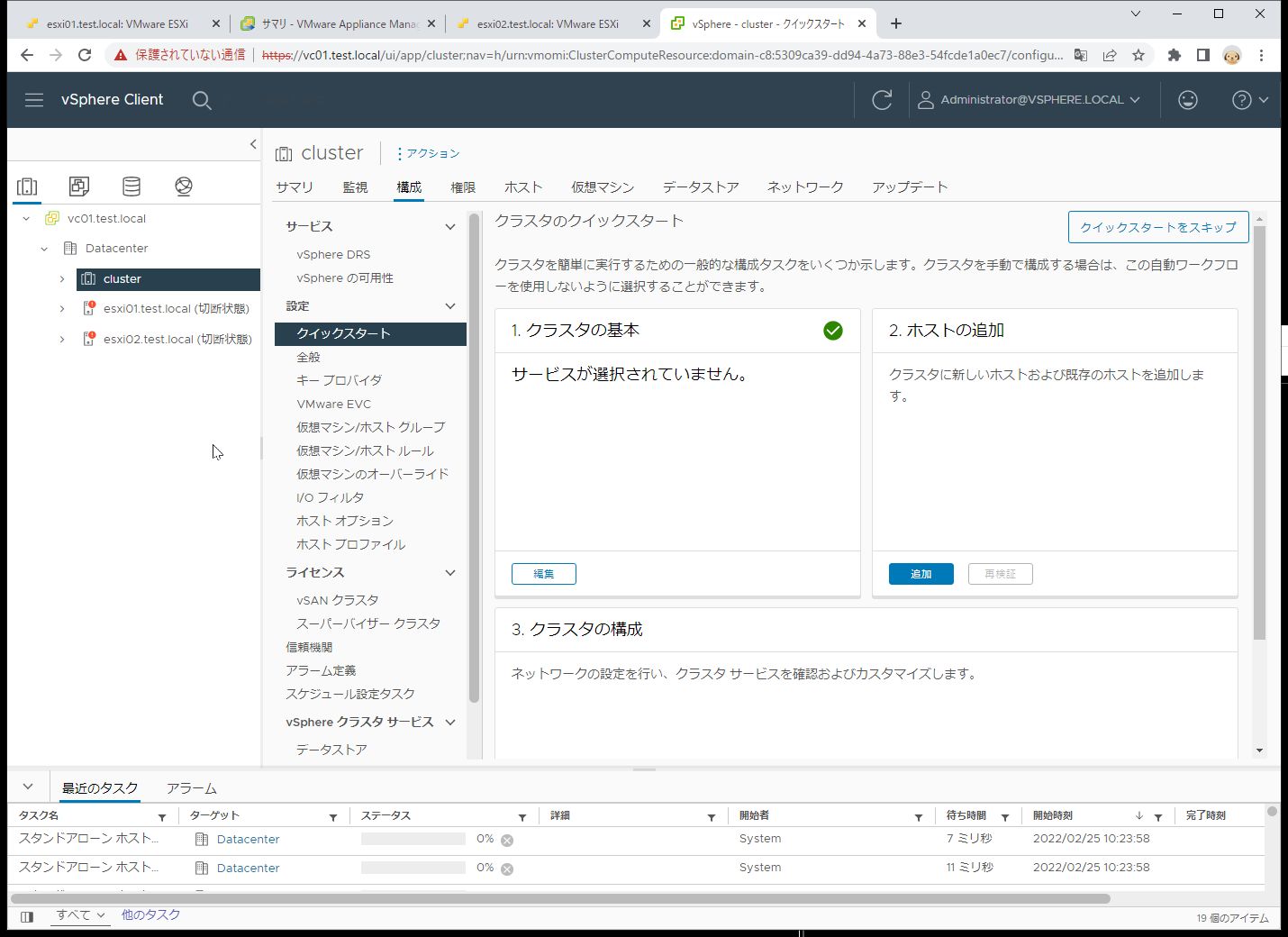Open the help question mark menu
The width and height of the screenshot is (1288, 937).
tap(1250, 100)
